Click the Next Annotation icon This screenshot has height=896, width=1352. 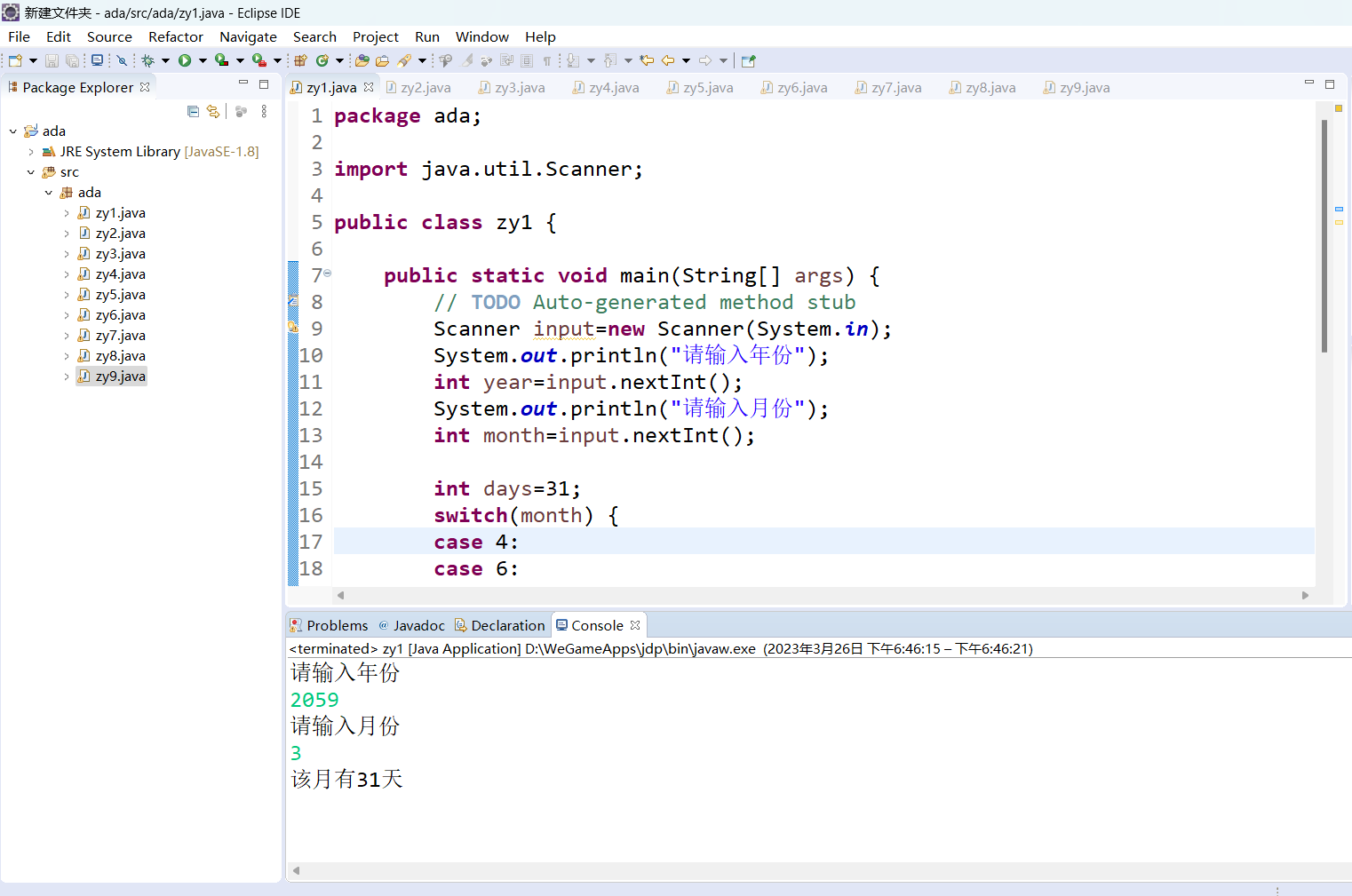[x=573, y=60]
